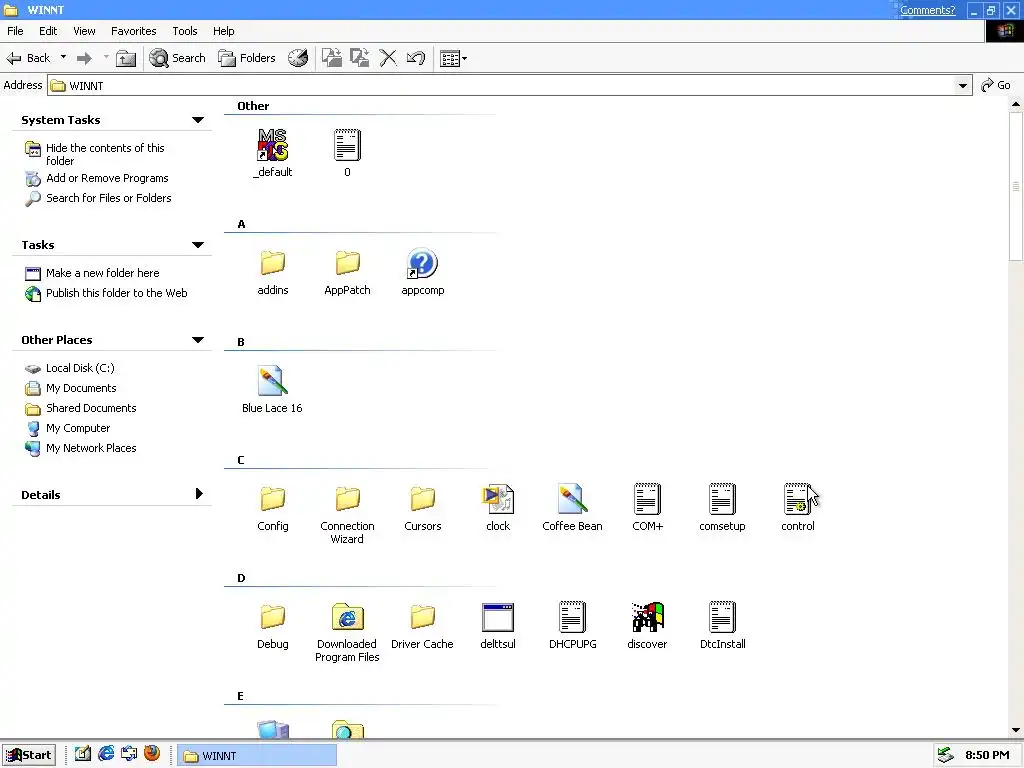Toggle the Folders pane
This screenshot has width=1024, height=768.
tap(247, 58)
